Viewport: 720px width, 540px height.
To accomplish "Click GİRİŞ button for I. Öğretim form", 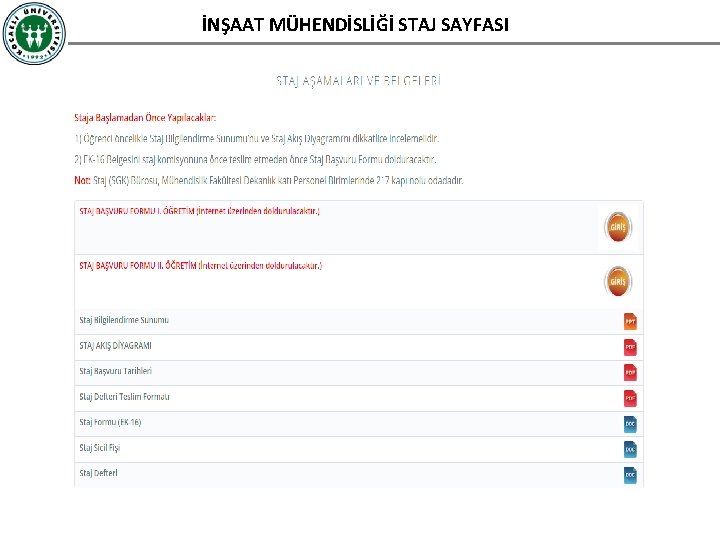I will point(618,227).
